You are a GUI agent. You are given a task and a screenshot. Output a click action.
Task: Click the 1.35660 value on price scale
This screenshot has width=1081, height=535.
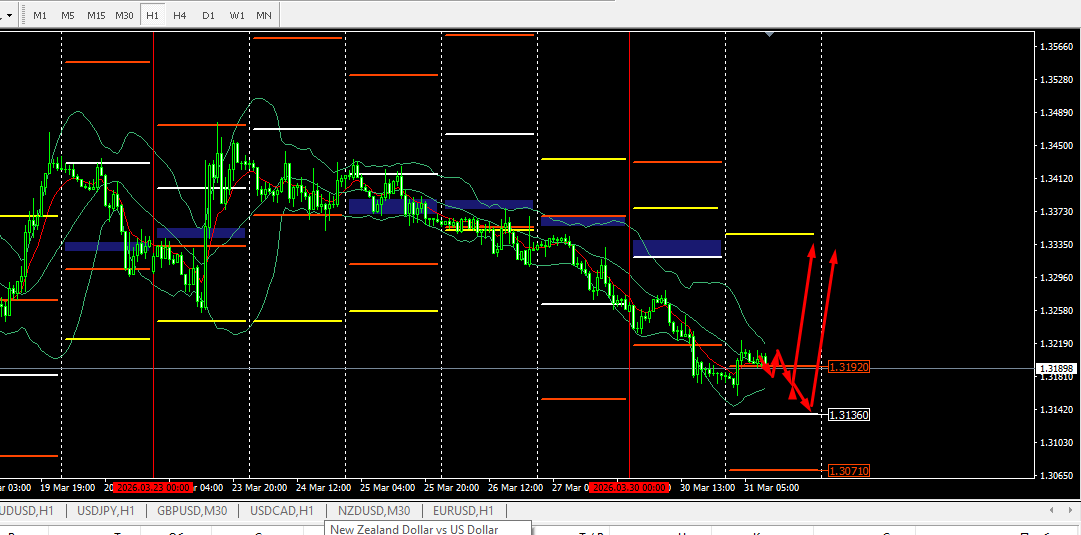coord(1058,47)
